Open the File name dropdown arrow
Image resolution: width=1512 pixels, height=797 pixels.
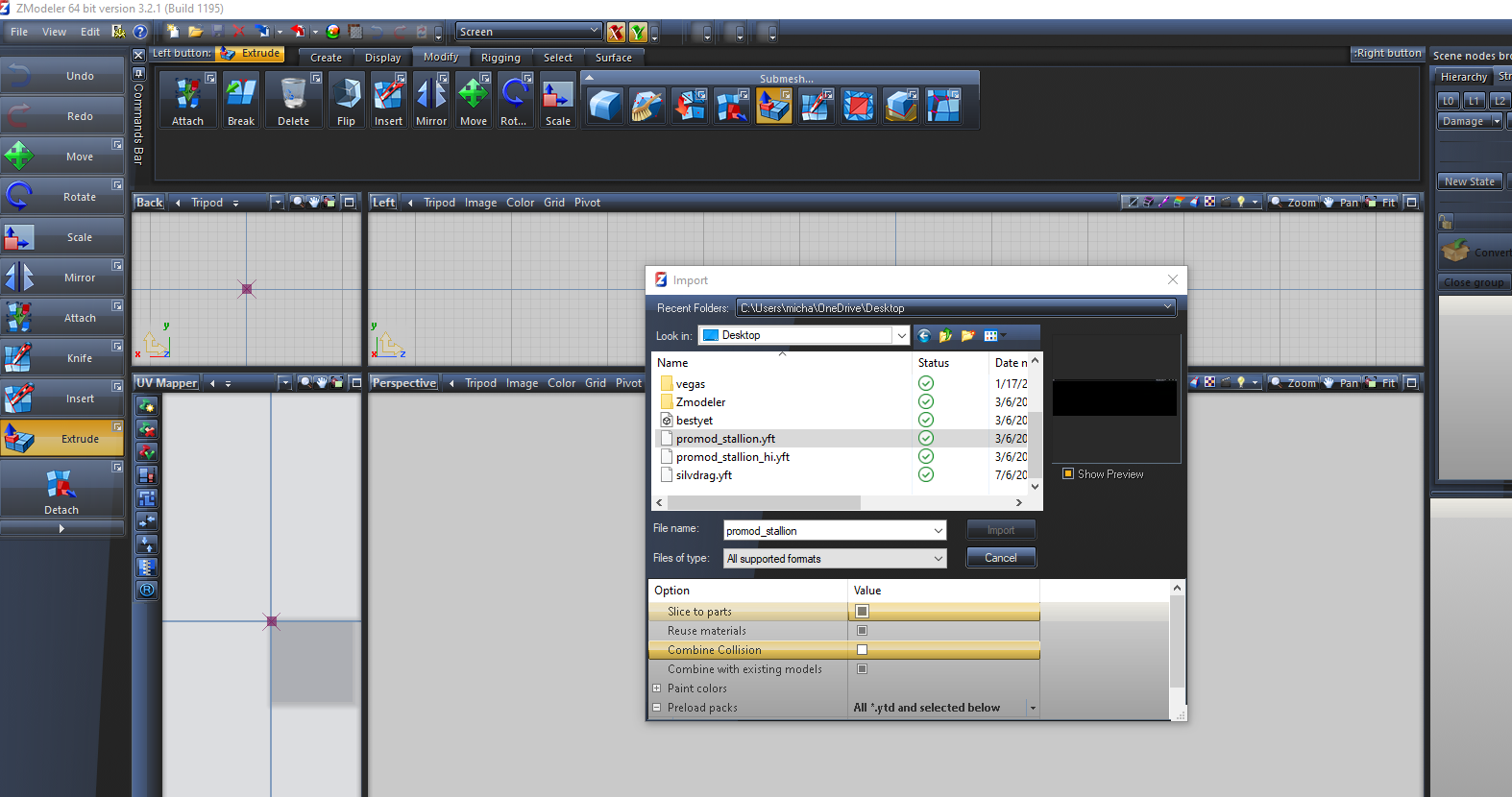click(938, 530)
